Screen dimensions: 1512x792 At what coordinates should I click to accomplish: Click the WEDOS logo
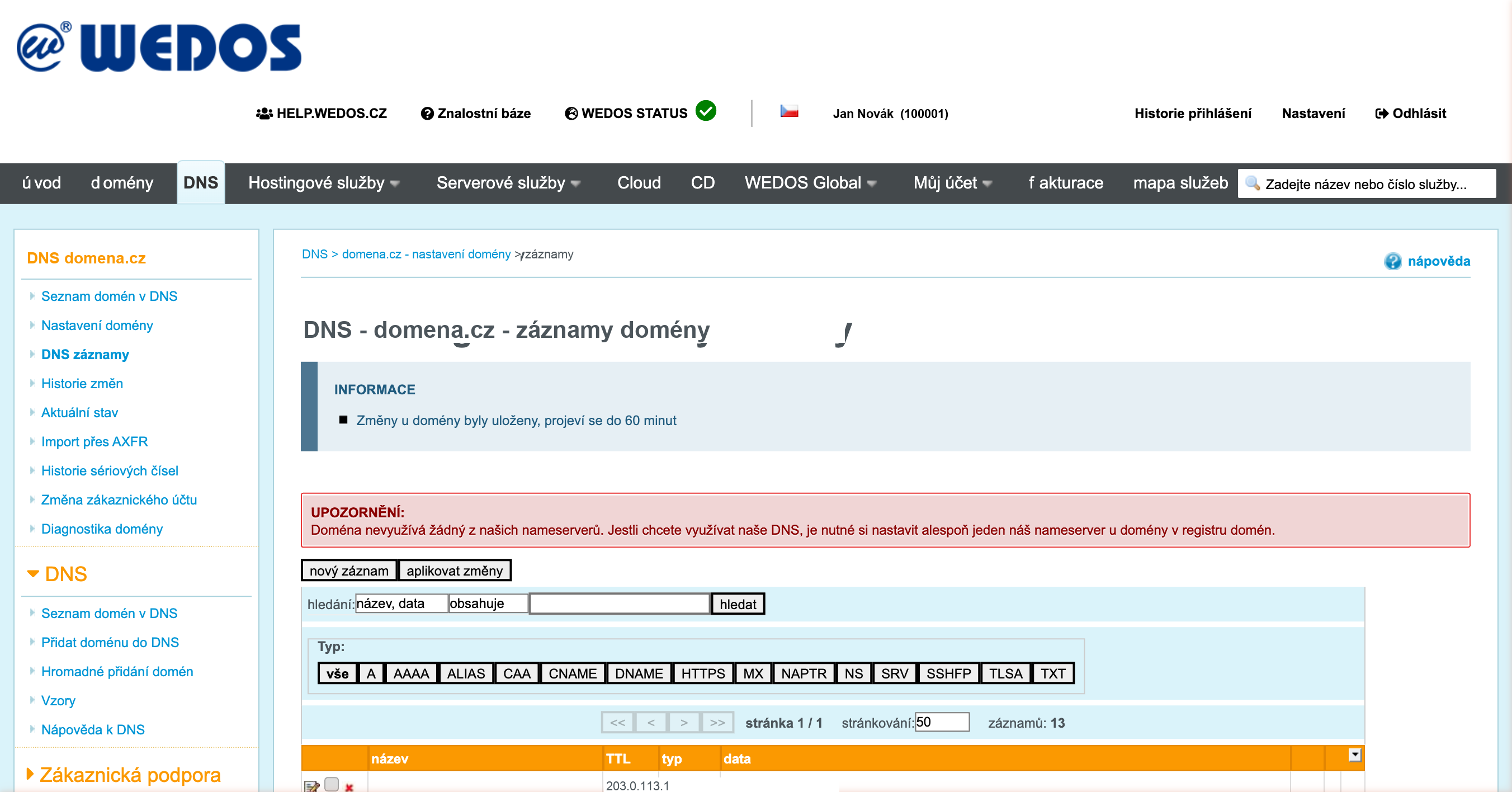[158, 47]
